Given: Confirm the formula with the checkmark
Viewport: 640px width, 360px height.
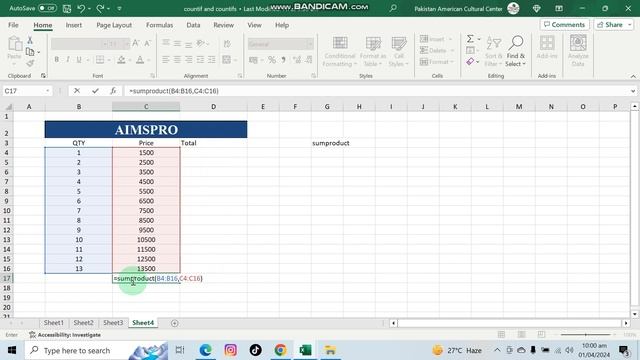Looking at the screenshot, I should [x=95, y=91].
